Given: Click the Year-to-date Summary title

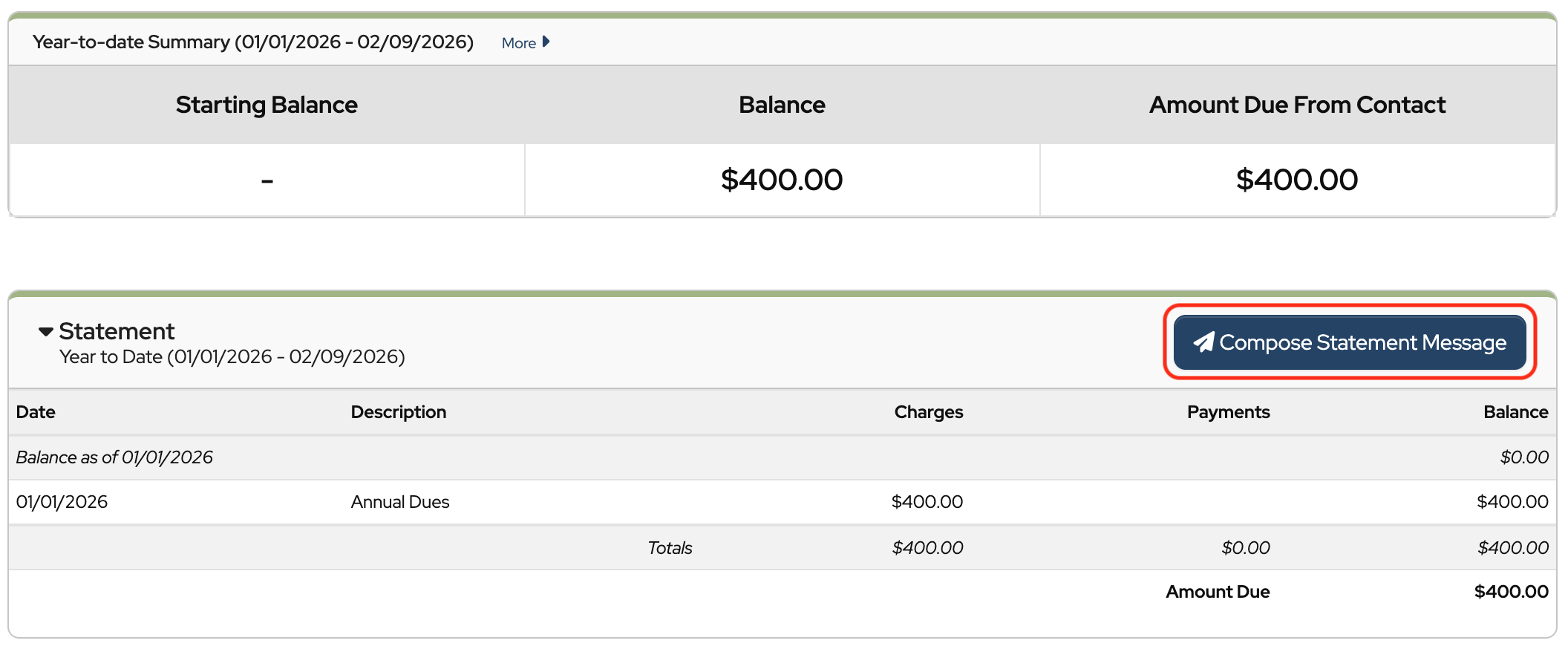Looking at the screenshot, I should pyautogui.click(x=252, y=42).
